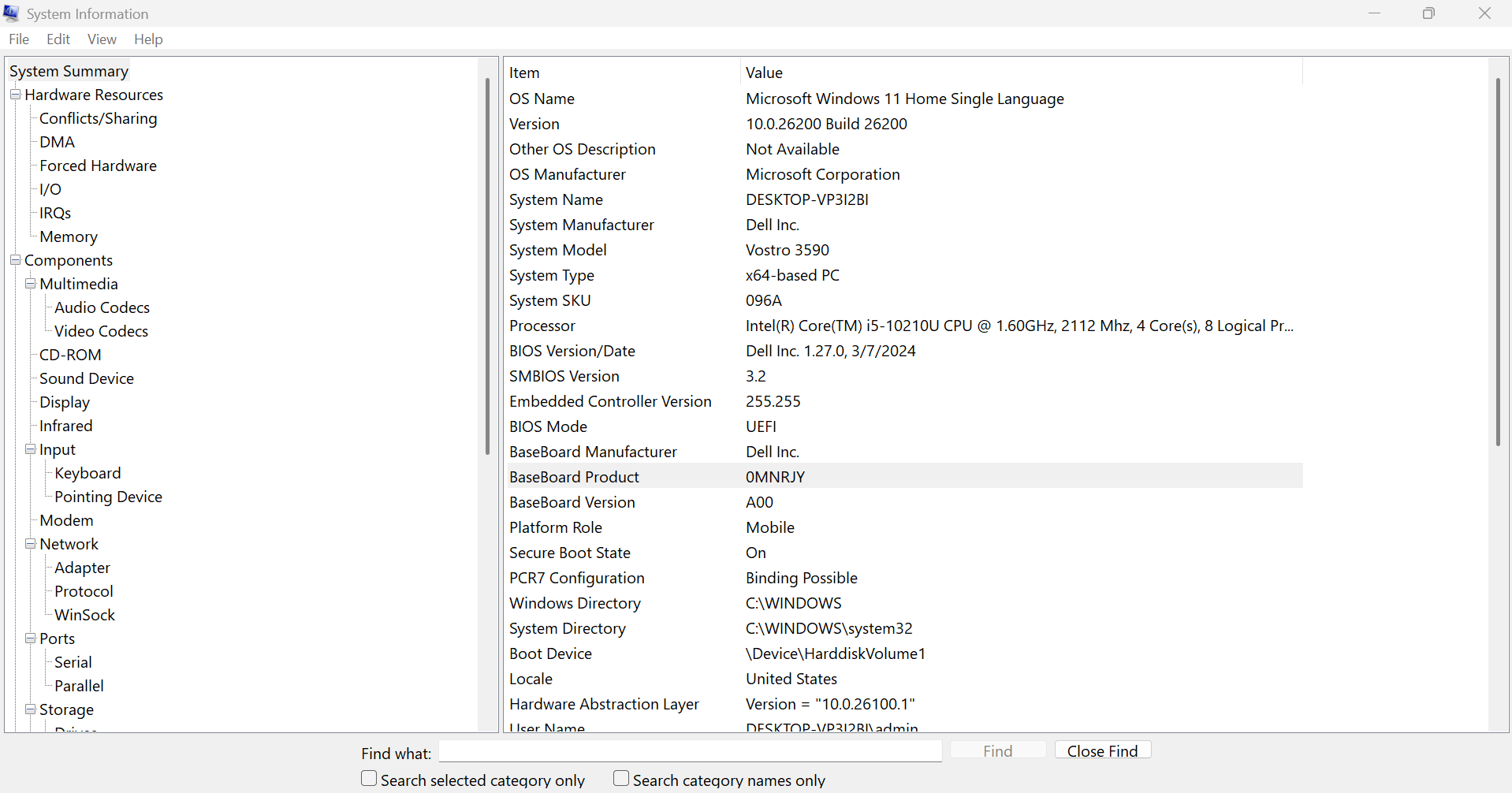Click the Find button

[998, 750]
